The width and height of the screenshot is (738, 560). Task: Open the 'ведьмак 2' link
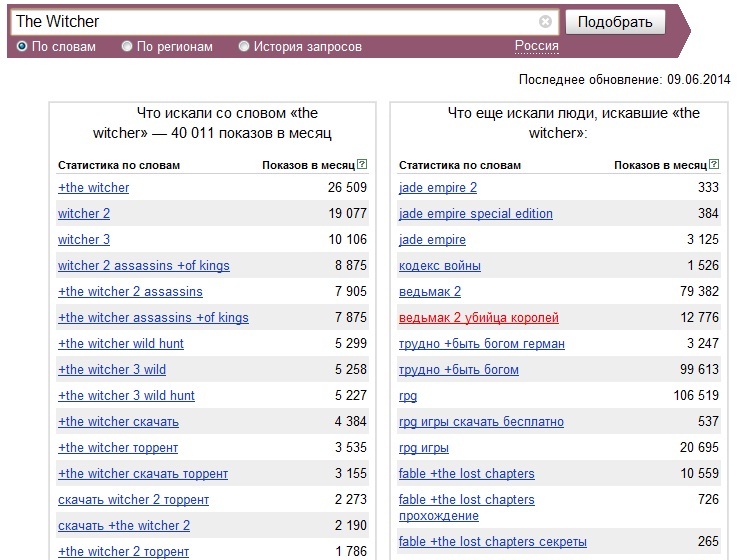[x=430, y=291]
